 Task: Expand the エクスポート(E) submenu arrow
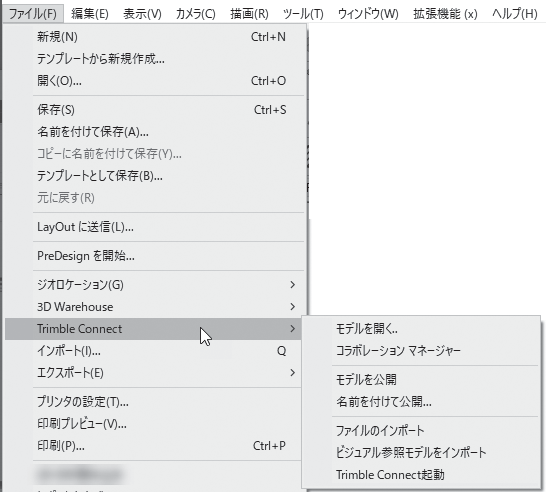click(x=292, y=373)
